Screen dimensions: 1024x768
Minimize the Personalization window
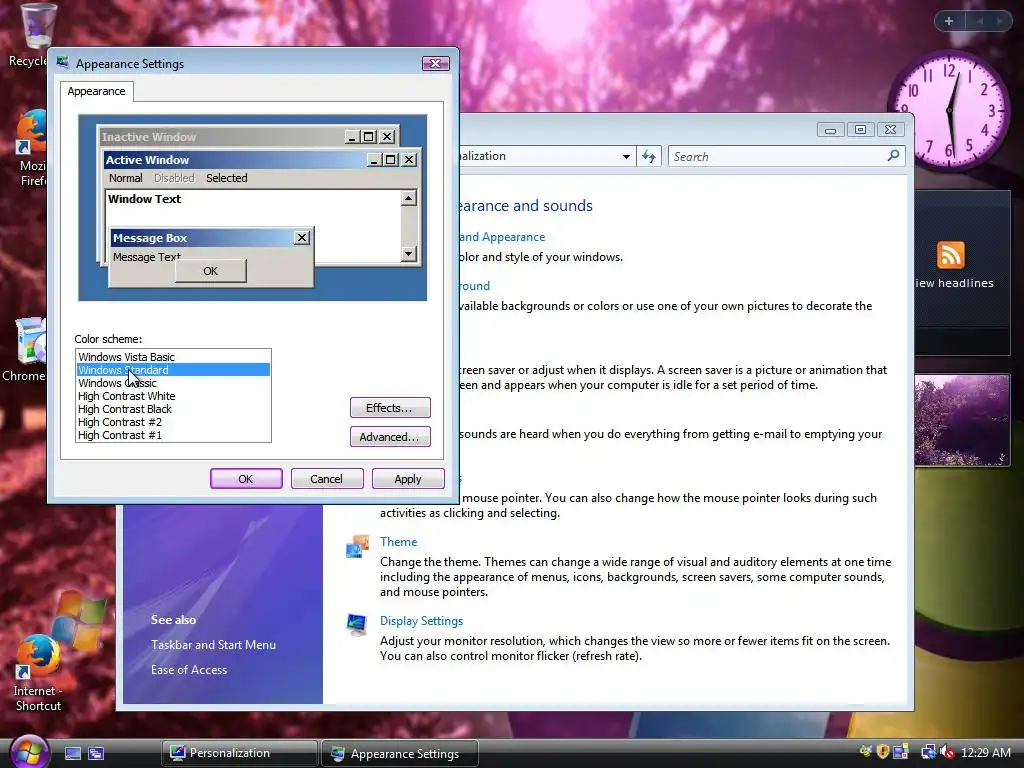click(830, 130)
